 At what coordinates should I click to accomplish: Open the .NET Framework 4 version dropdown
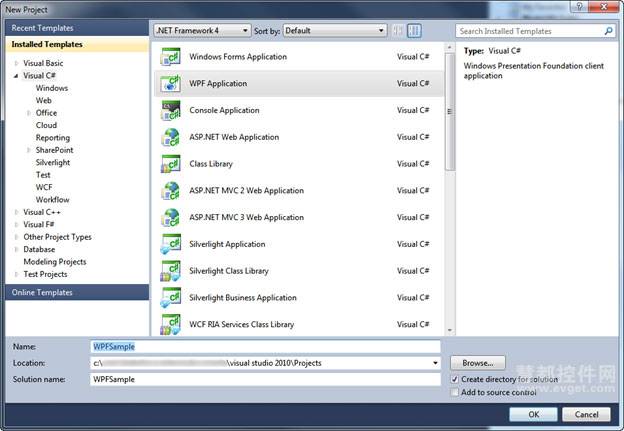(202, 31)
